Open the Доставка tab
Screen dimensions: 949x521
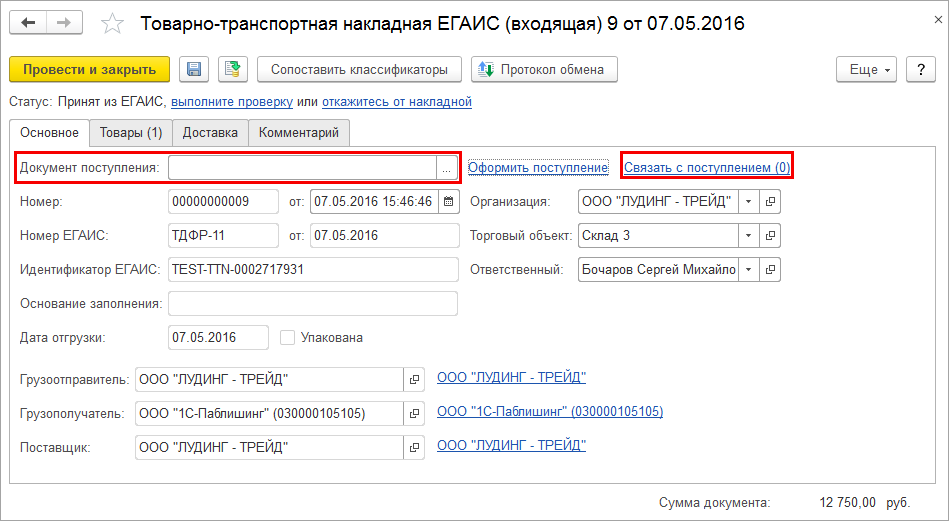[x=210, y=133]
